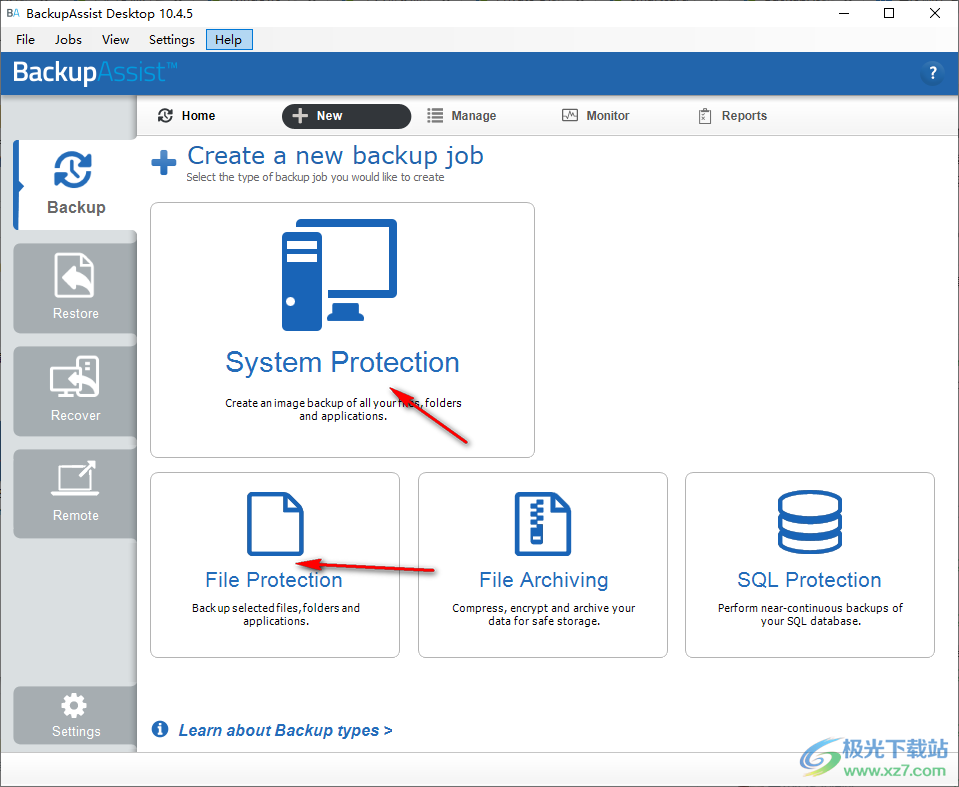The image size is (959, 787).
Task: Click the 'Create a new backup job' heading
Action: [335, 156]
